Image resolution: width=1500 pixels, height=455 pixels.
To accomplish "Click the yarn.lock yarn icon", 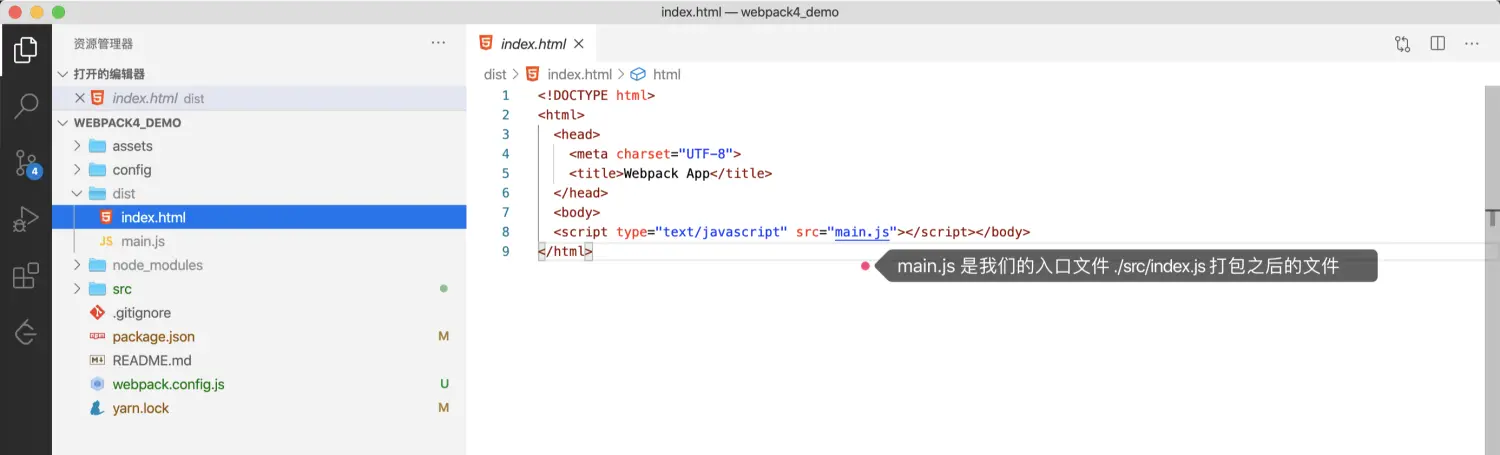I will click(97, 408).
